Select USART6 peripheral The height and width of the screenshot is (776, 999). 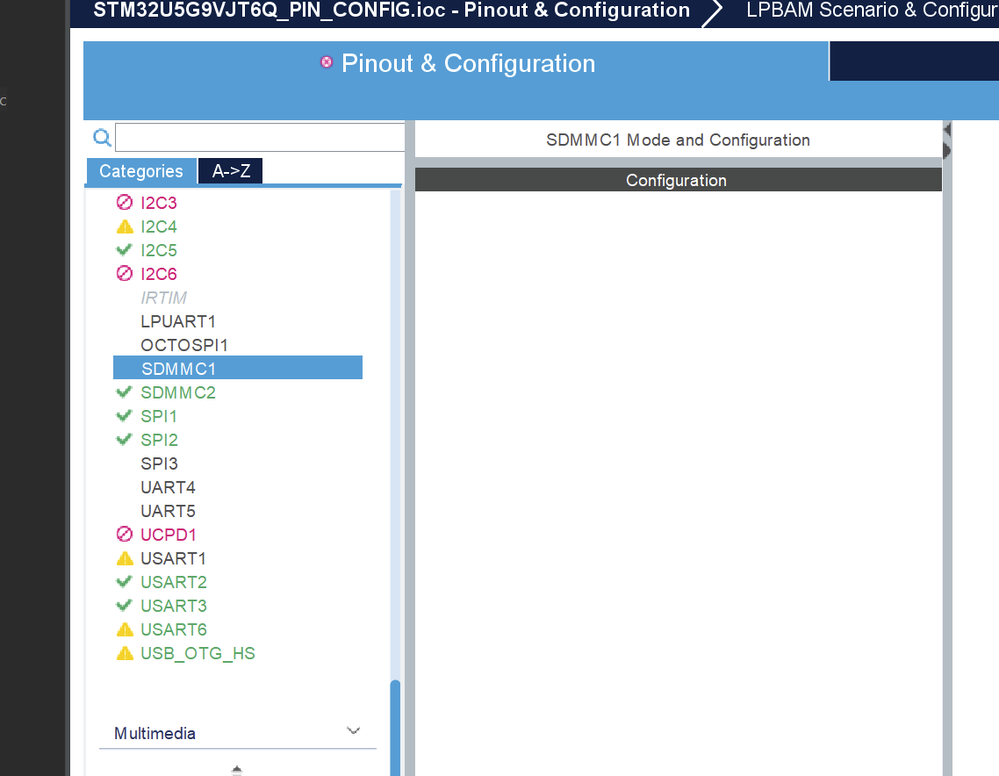coord(174,629)
